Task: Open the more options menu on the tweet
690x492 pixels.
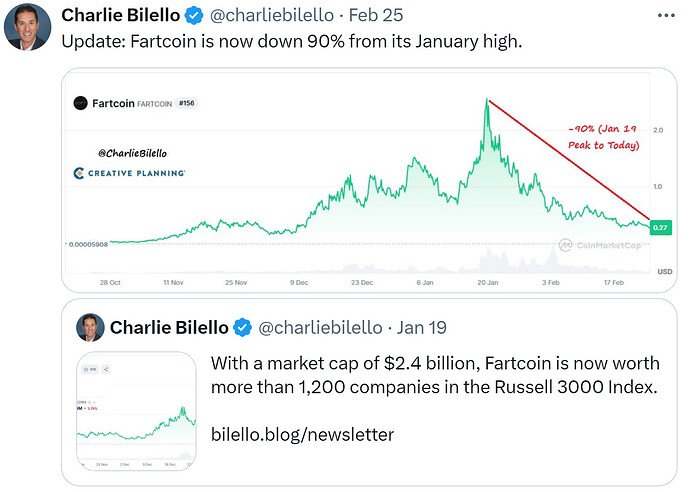Action: (662, 16)
